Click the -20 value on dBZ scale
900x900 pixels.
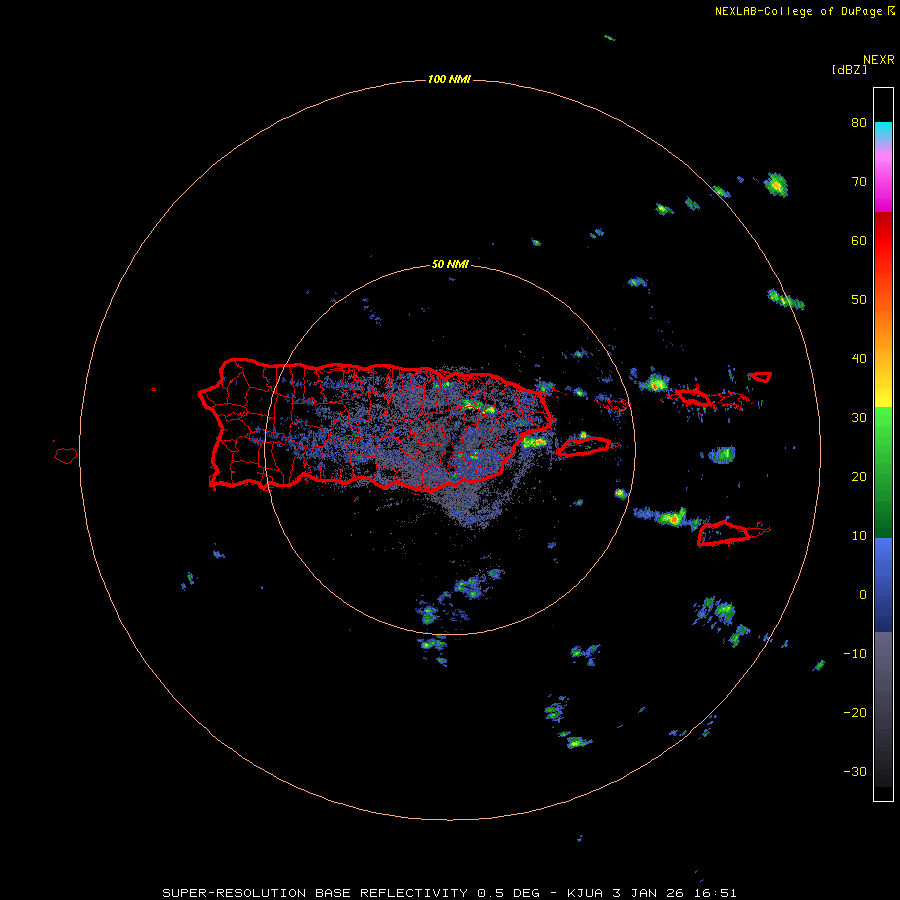pos(855,713)
